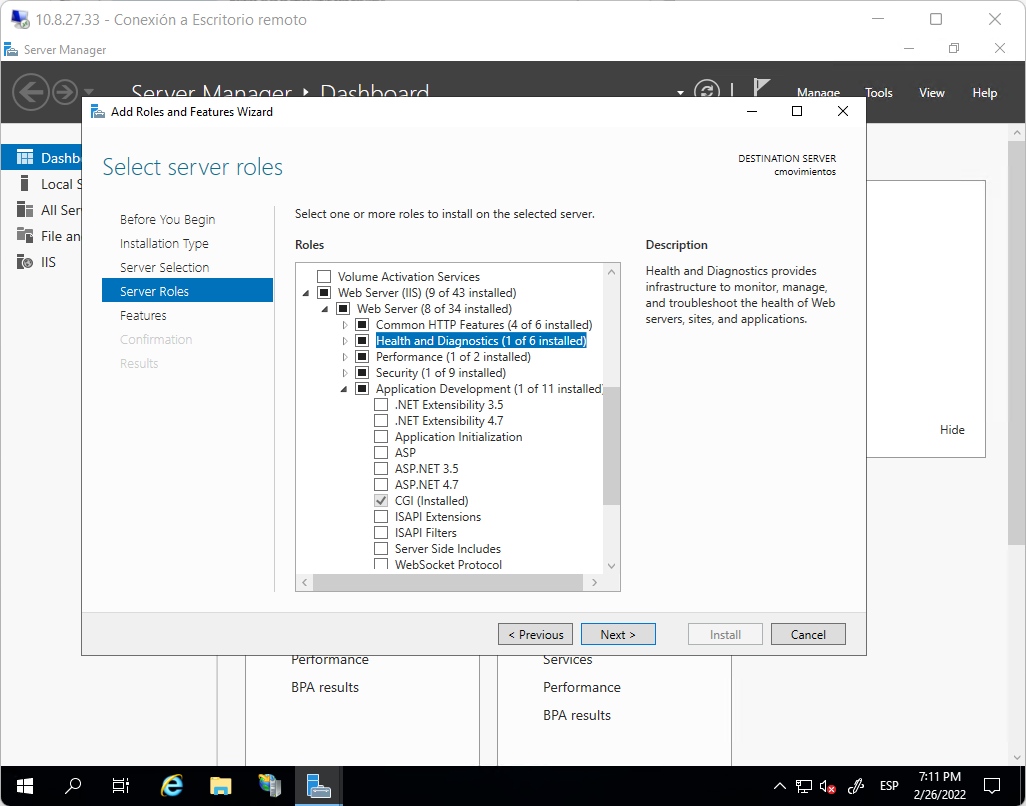The image size is (1026, 806).
Task: Check the ASP.NET 4.7 checkbox
Action: pyautogui.click(x=380, y=484)
